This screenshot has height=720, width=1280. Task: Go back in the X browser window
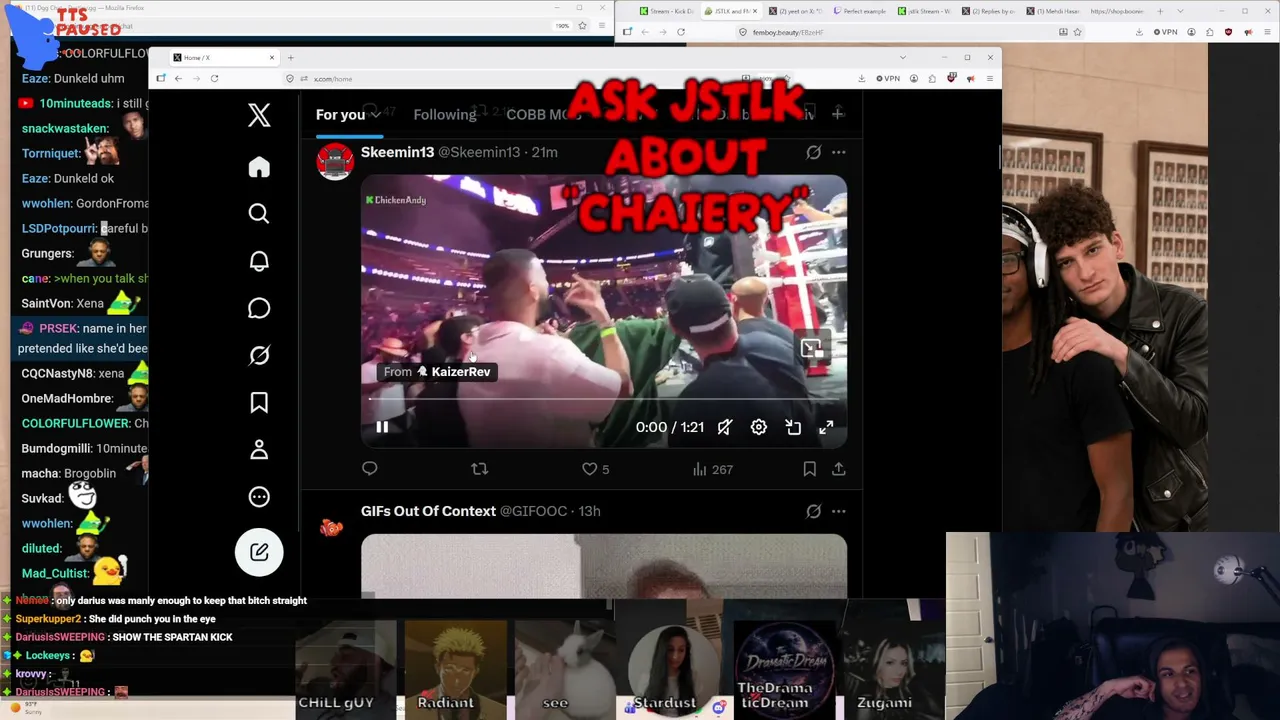178,78
